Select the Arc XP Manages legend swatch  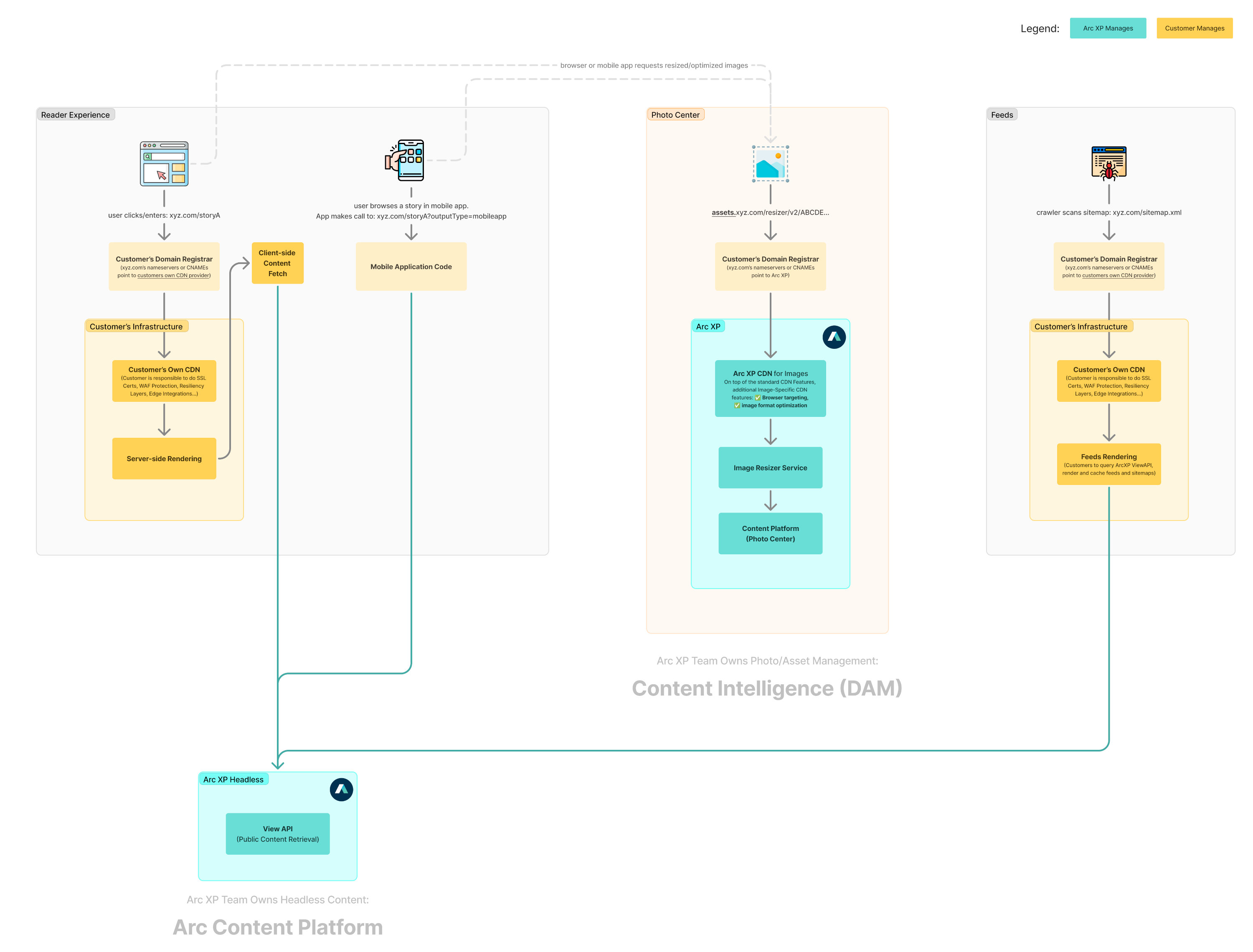coord(1108,28)
